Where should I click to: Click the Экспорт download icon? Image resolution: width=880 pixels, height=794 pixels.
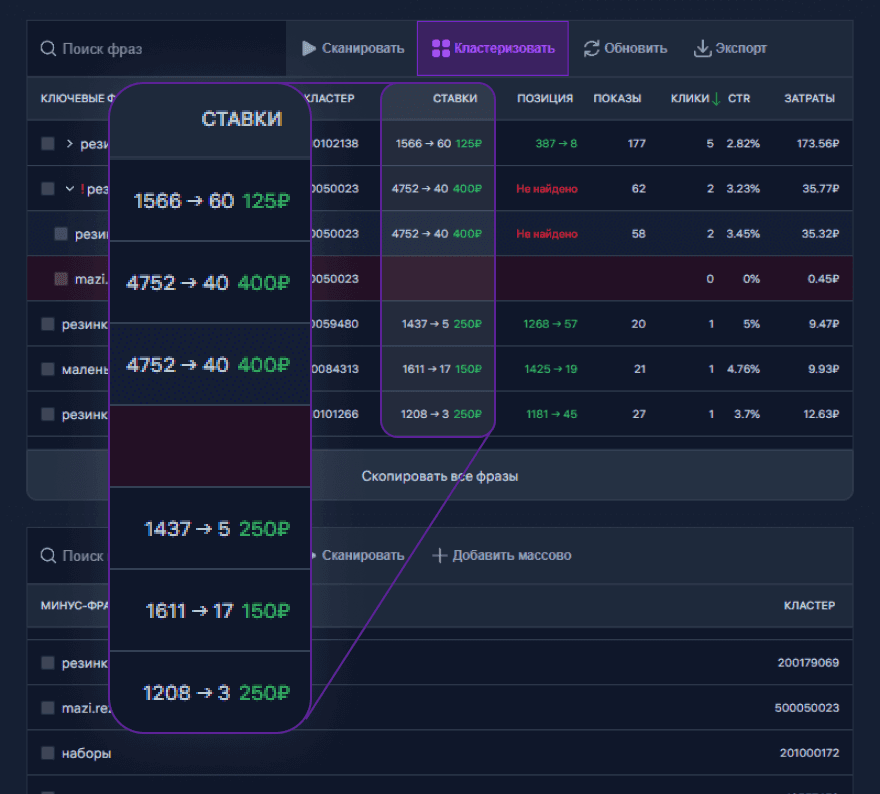(x=702, y=48)
